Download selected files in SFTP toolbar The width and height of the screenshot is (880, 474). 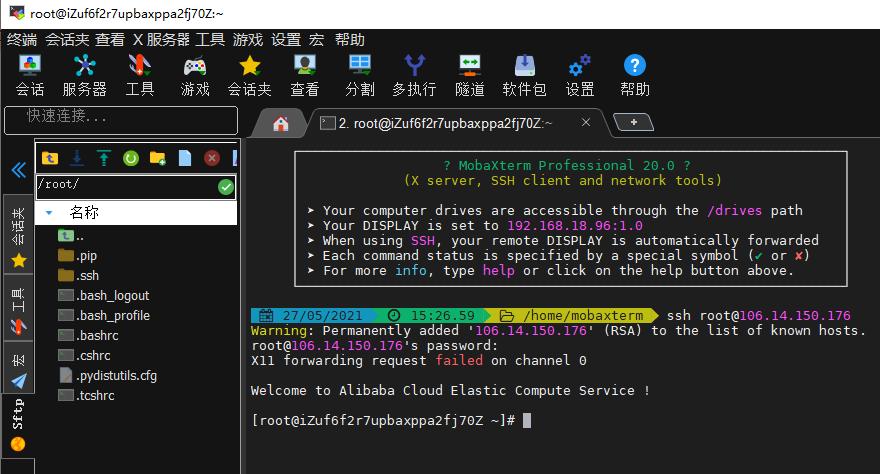coord(77,158)
